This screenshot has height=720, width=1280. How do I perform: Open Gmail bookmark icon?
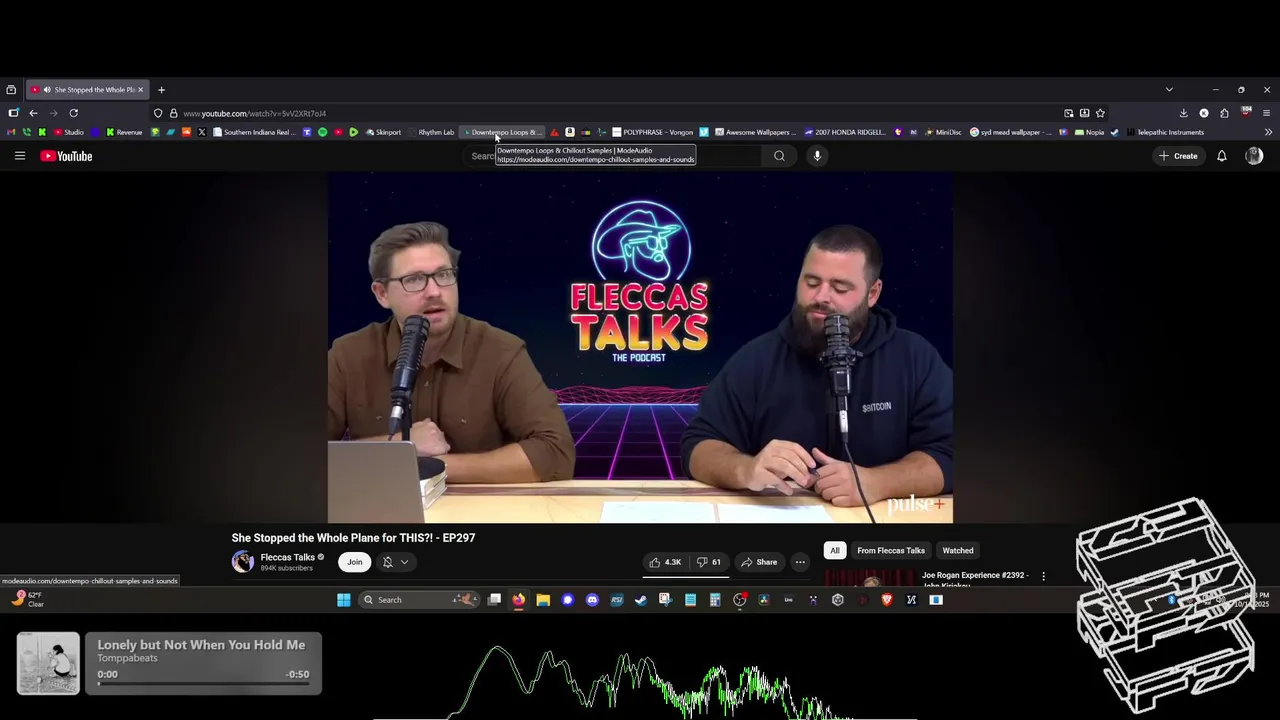pyautogui.click(x=11, y=132)
